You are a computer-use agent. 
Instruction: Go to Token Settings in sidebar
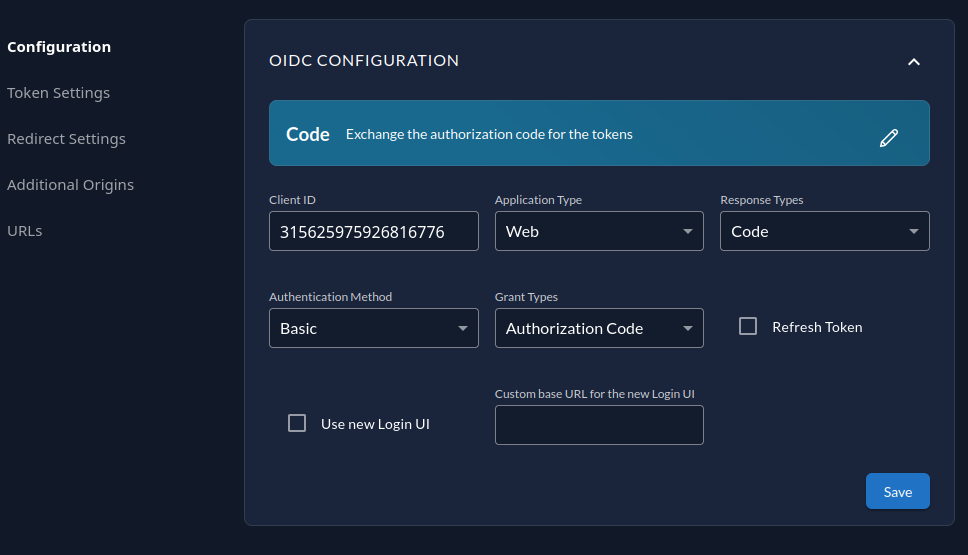[x=58, y=93]
